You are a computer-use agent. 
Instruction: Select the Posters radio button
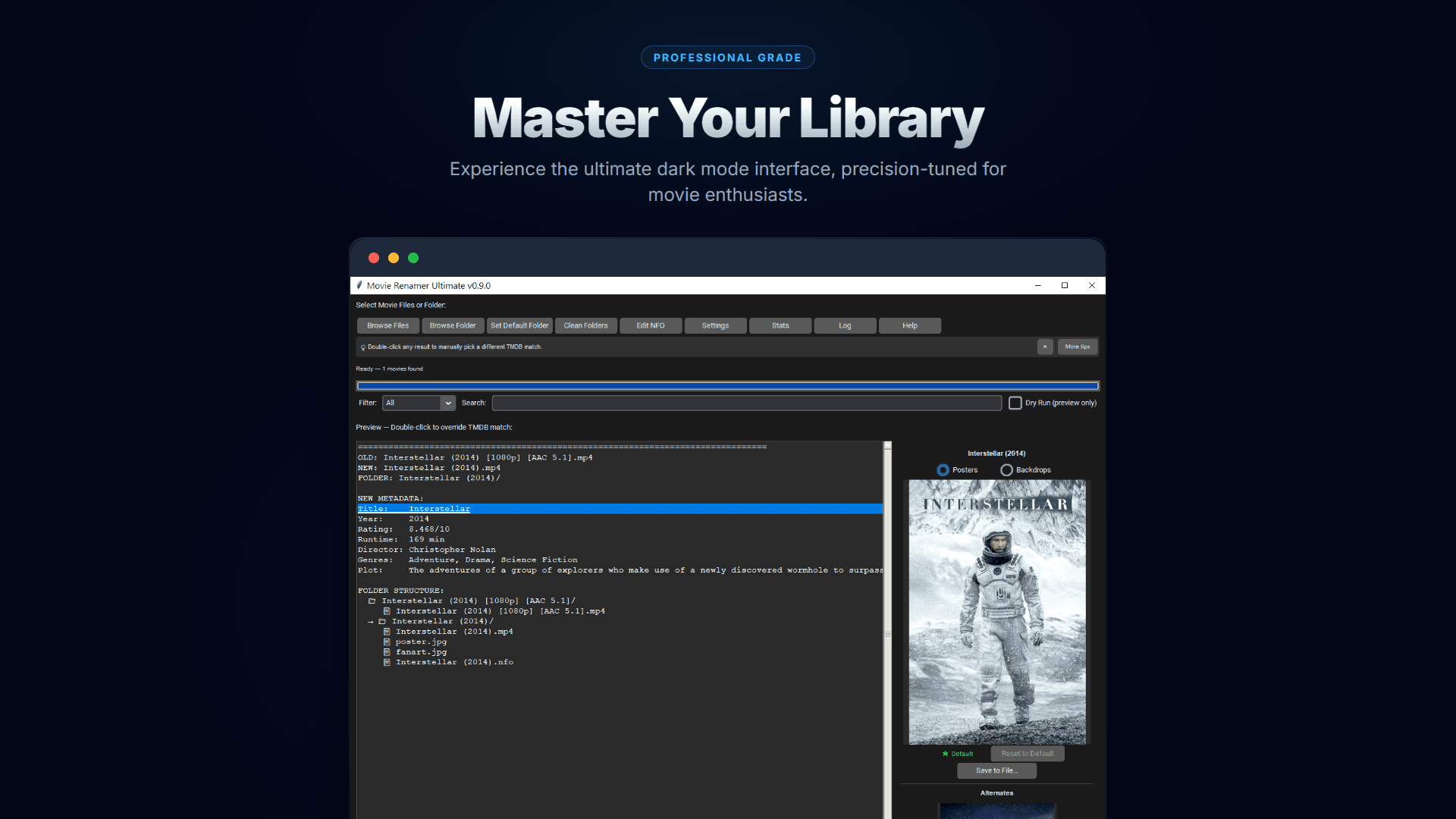[944, 470]
